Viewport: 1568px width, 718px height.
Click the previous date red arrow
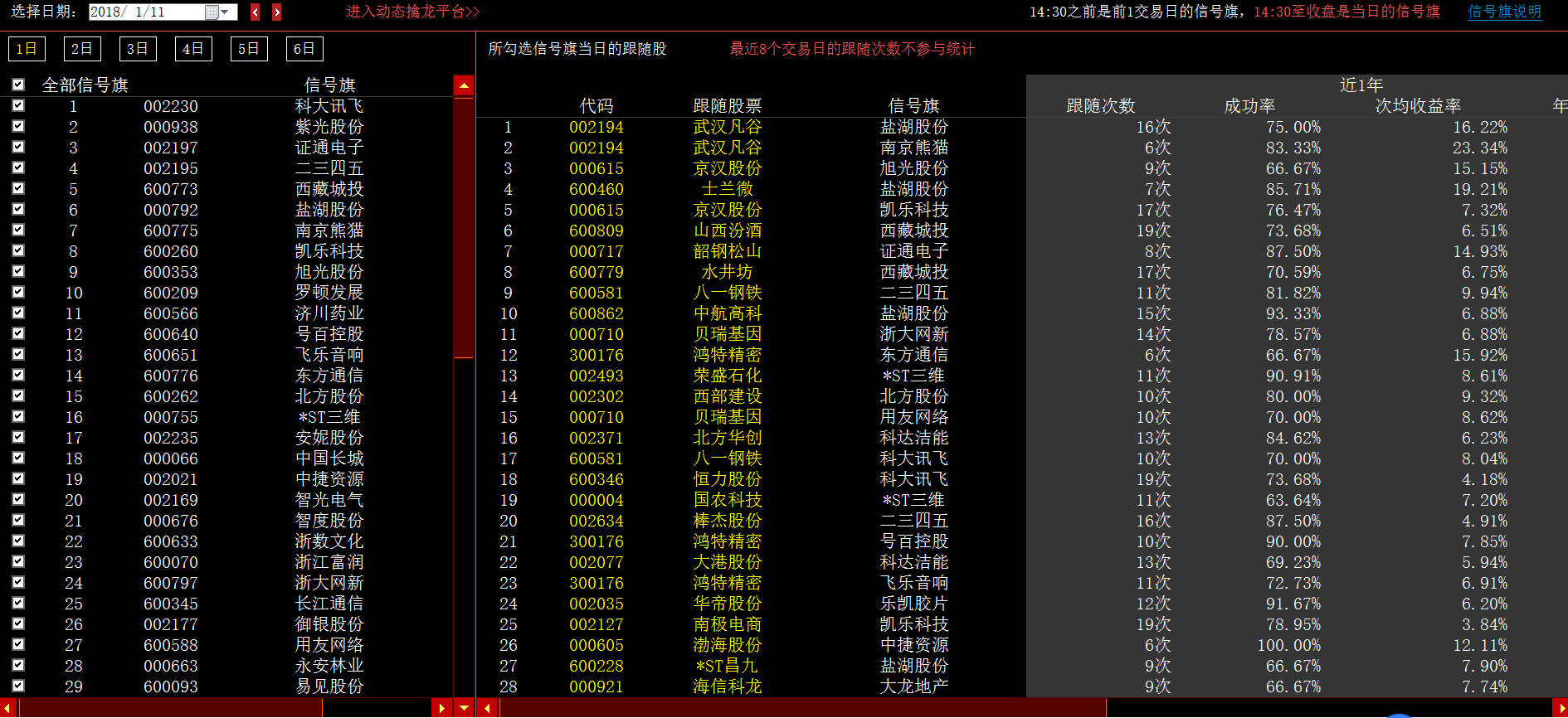tap(256, 12)
